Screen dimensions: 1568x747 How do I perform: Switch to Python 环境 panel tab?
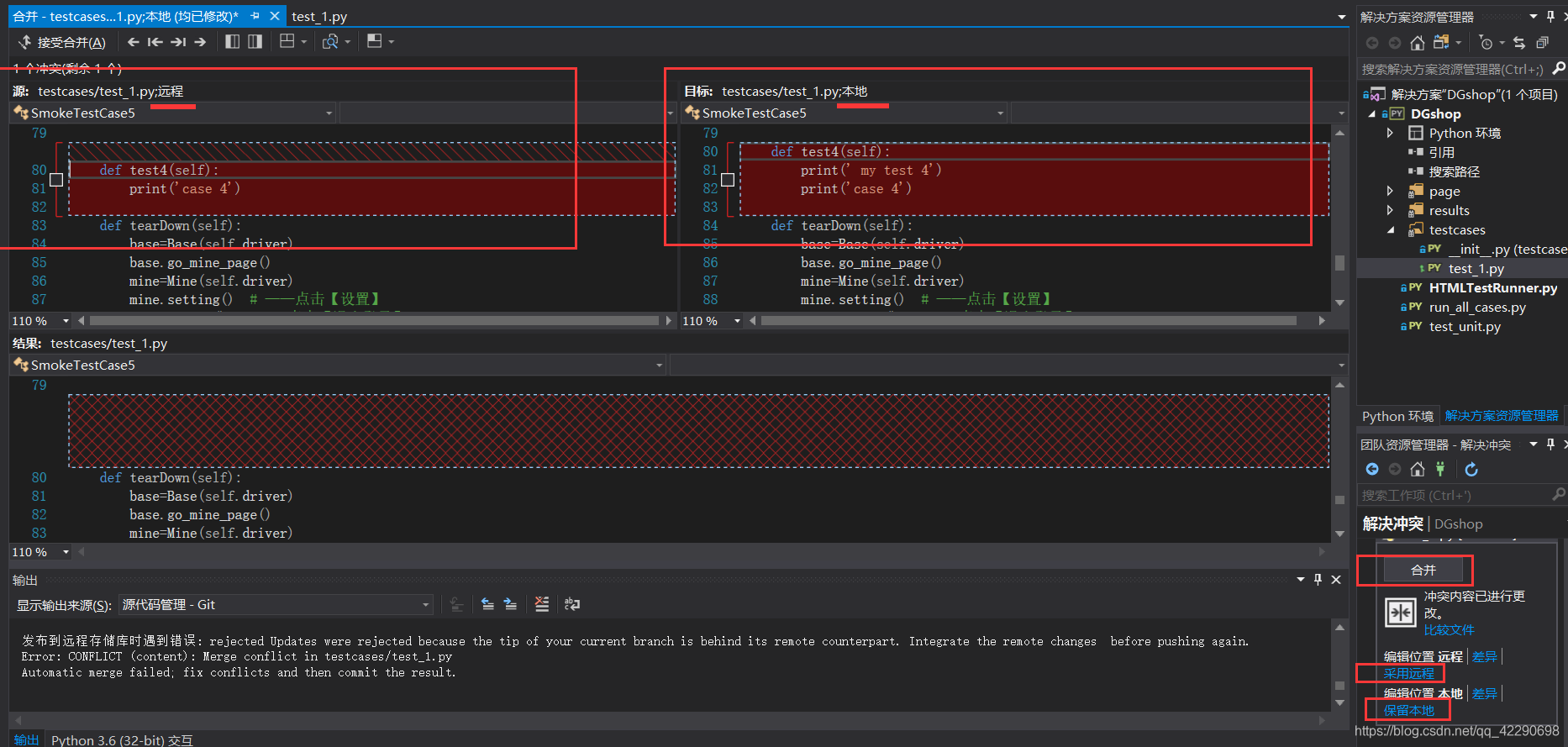click(1397, 416)
